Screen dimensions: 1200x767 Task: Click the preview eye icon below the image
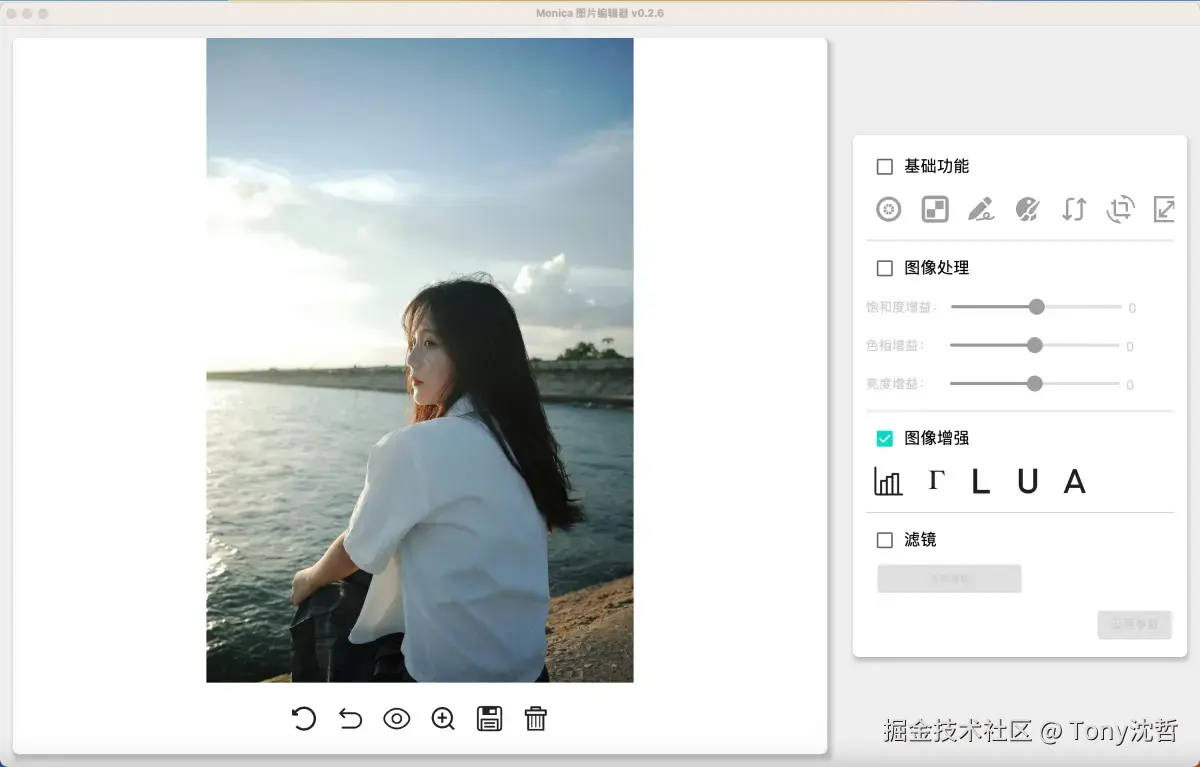click(x=396, y=719)
